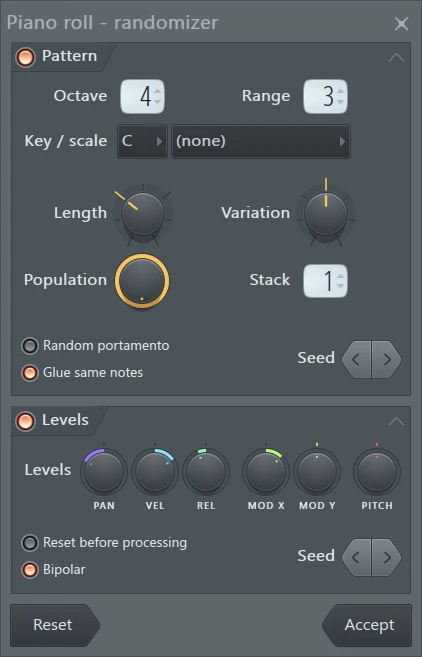The height and width of the screenshot is (657, 422).
Task: Click the Accept button
Action: tap(367, 625)
